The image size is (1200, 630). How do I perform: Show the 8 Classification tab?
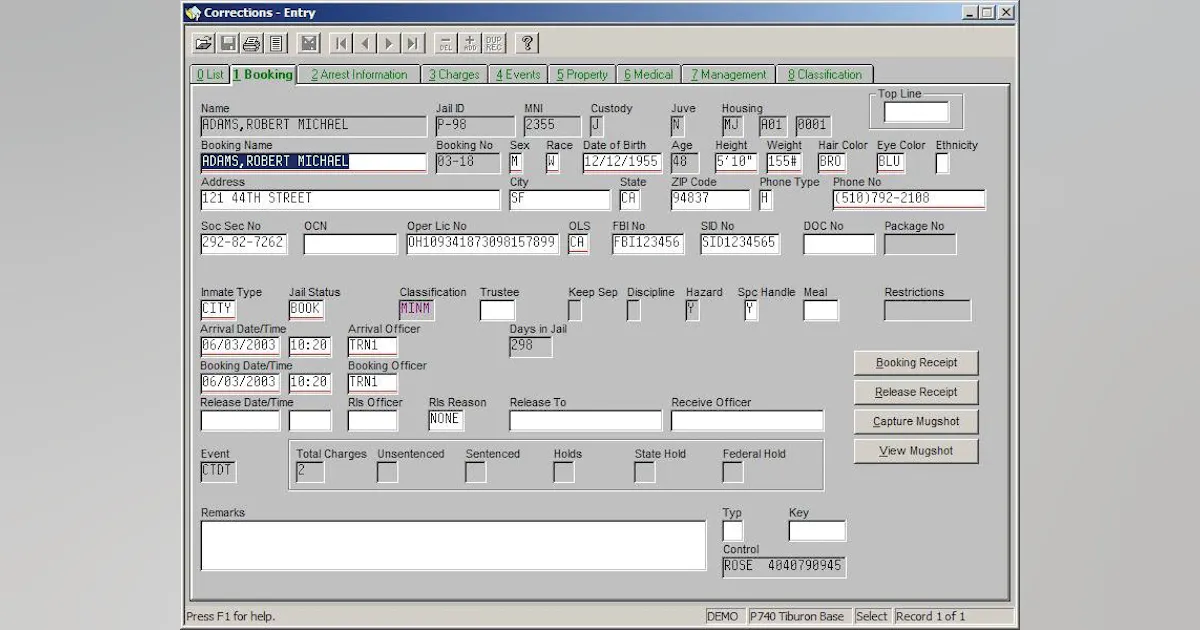point(824,75)
